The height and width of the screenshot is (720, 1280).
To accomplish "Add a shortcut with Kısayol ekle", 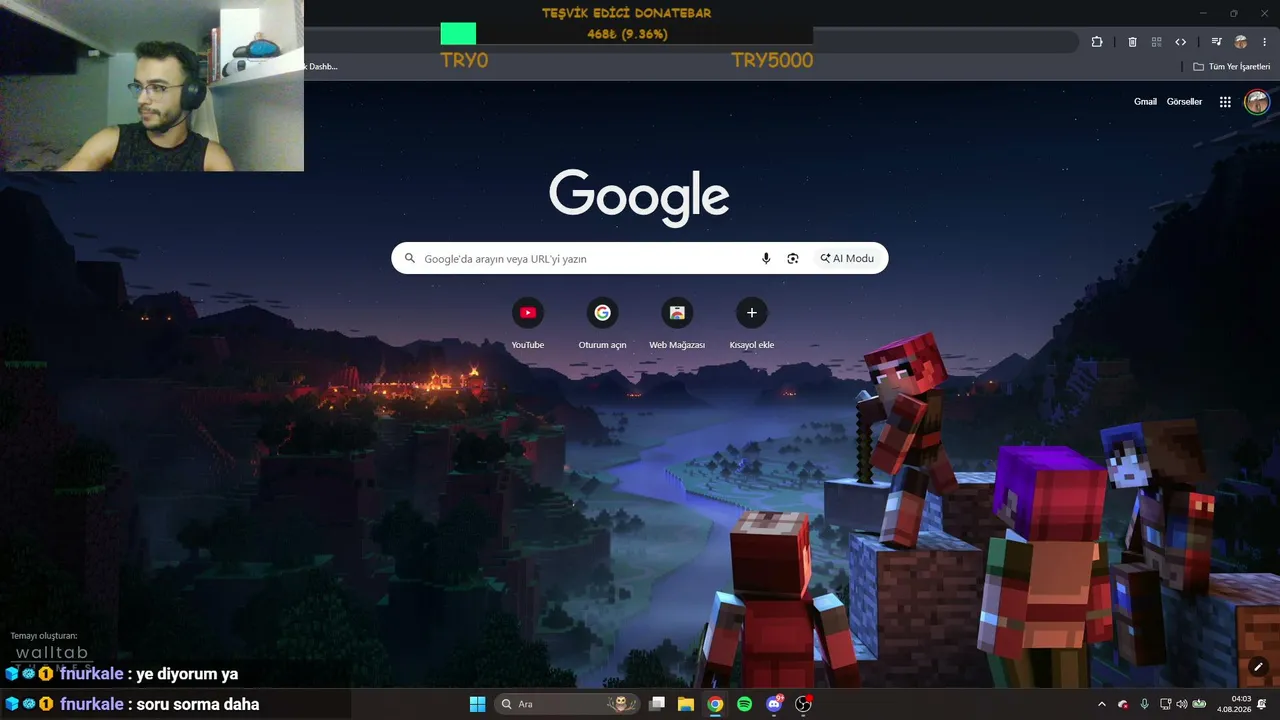I will (x=752, y=323).
